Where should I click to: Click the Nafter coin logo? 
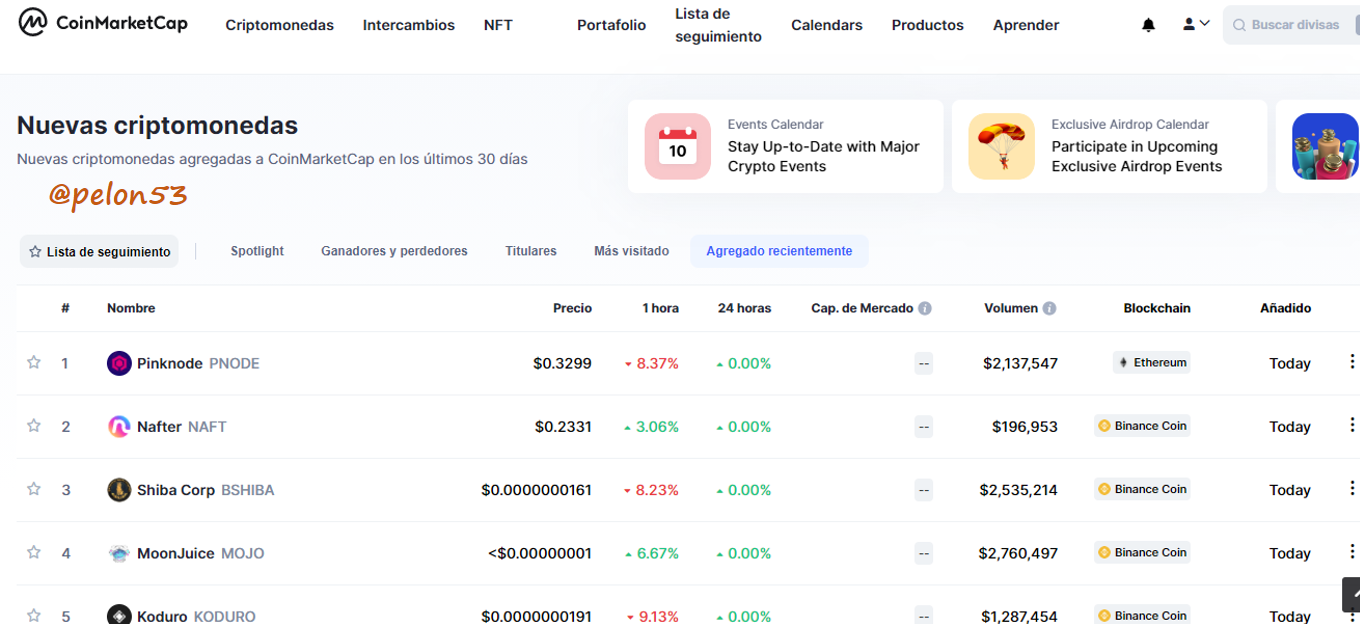[x=119, y=427]
